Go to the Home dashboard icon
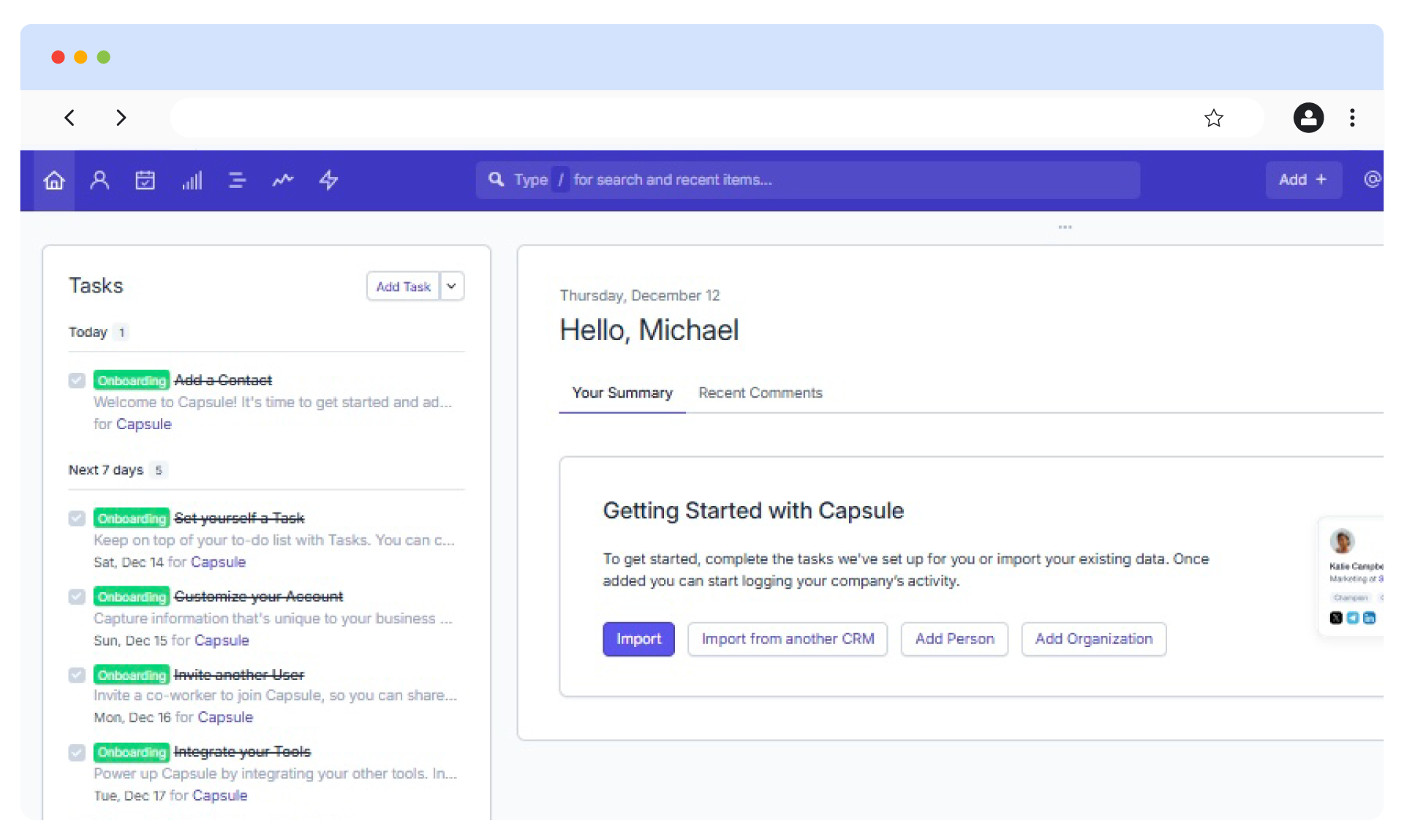 click(54, 180)
